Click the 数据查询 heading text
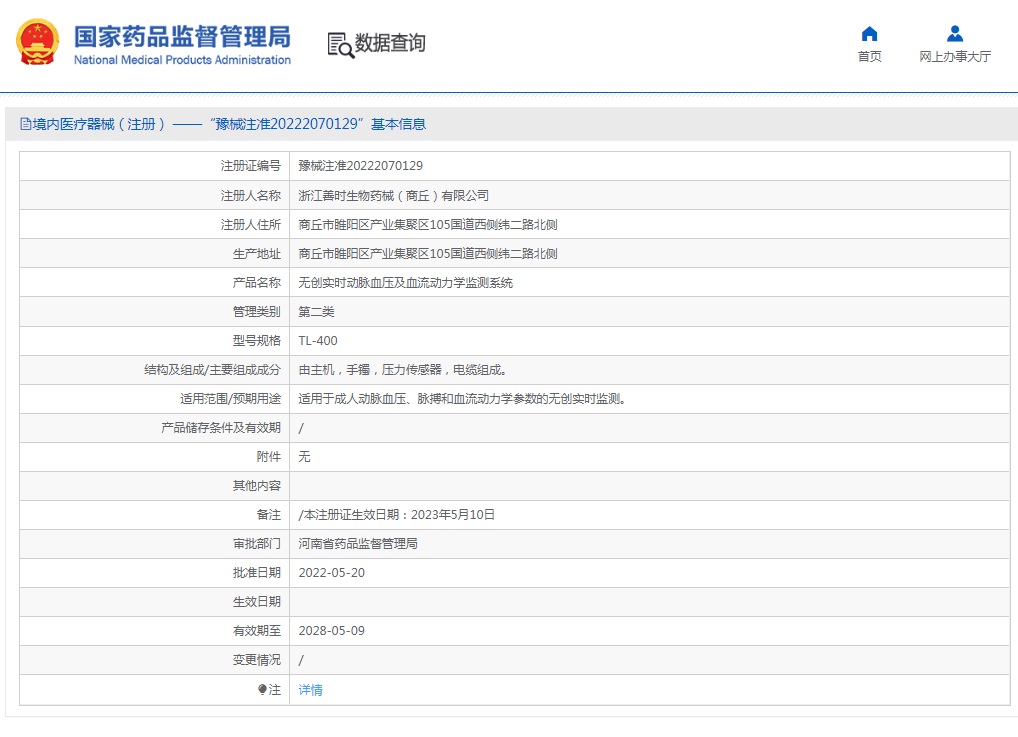Image resolution: width=1018 pixels, height=737 pixels. tap(390, 43)
